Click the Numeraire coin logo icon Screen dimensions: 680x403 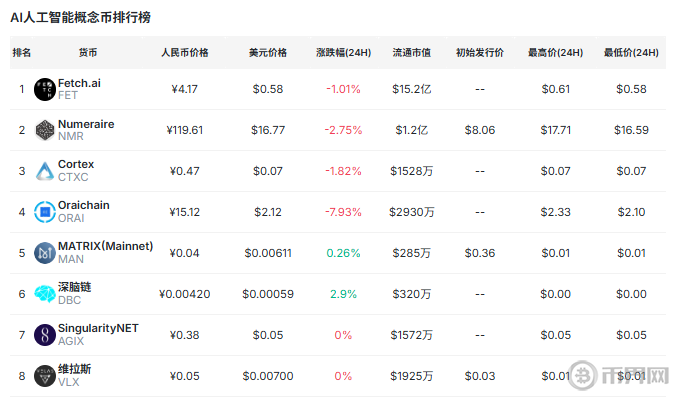click(45, 130)
